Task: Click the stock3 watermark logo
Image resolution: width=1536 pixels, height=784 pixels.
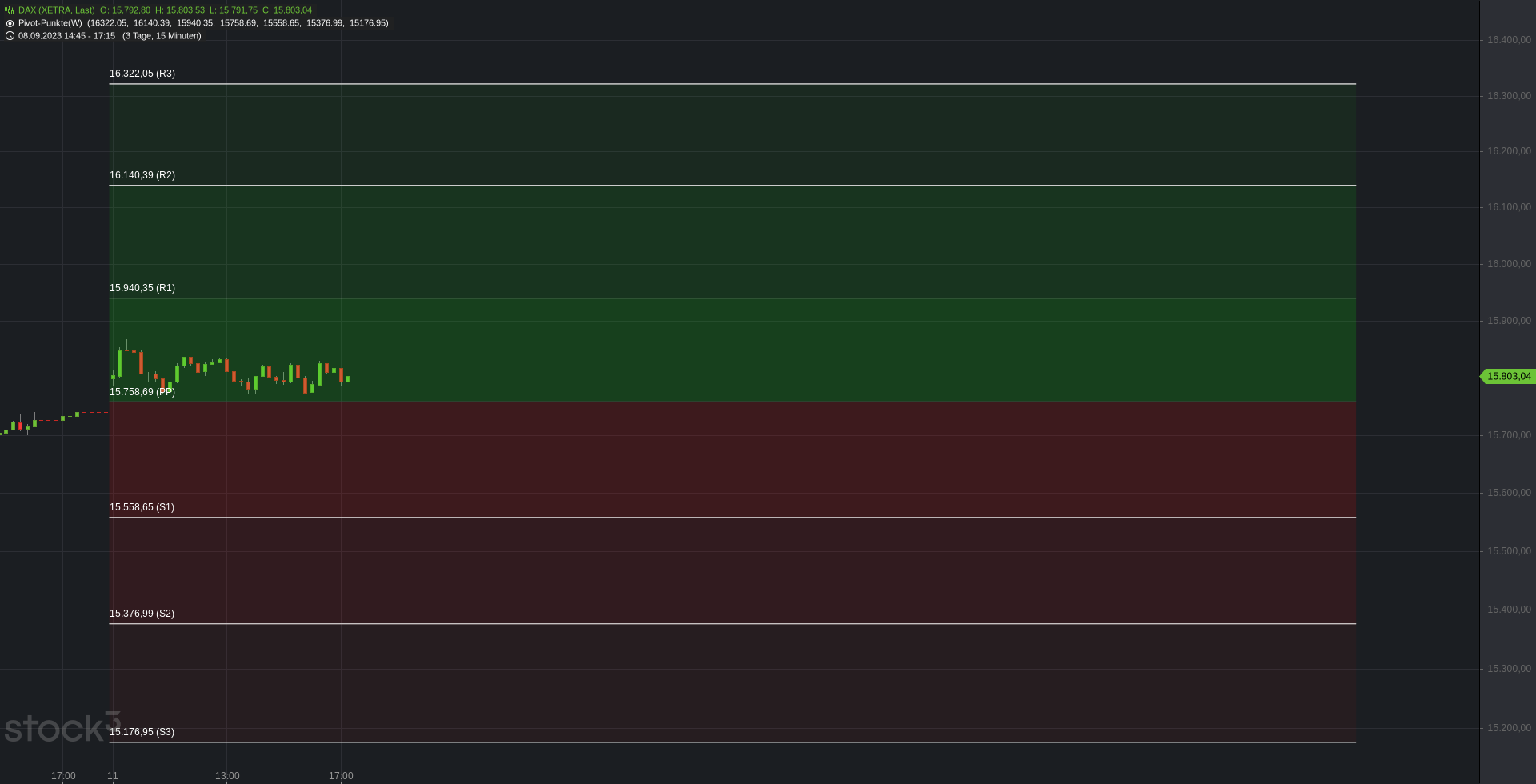Action: click(x=62, y=727)
